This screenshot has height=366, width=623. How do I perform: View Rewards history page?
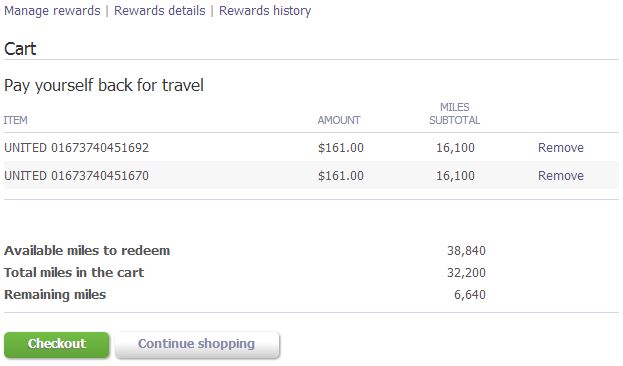point(265,11)
